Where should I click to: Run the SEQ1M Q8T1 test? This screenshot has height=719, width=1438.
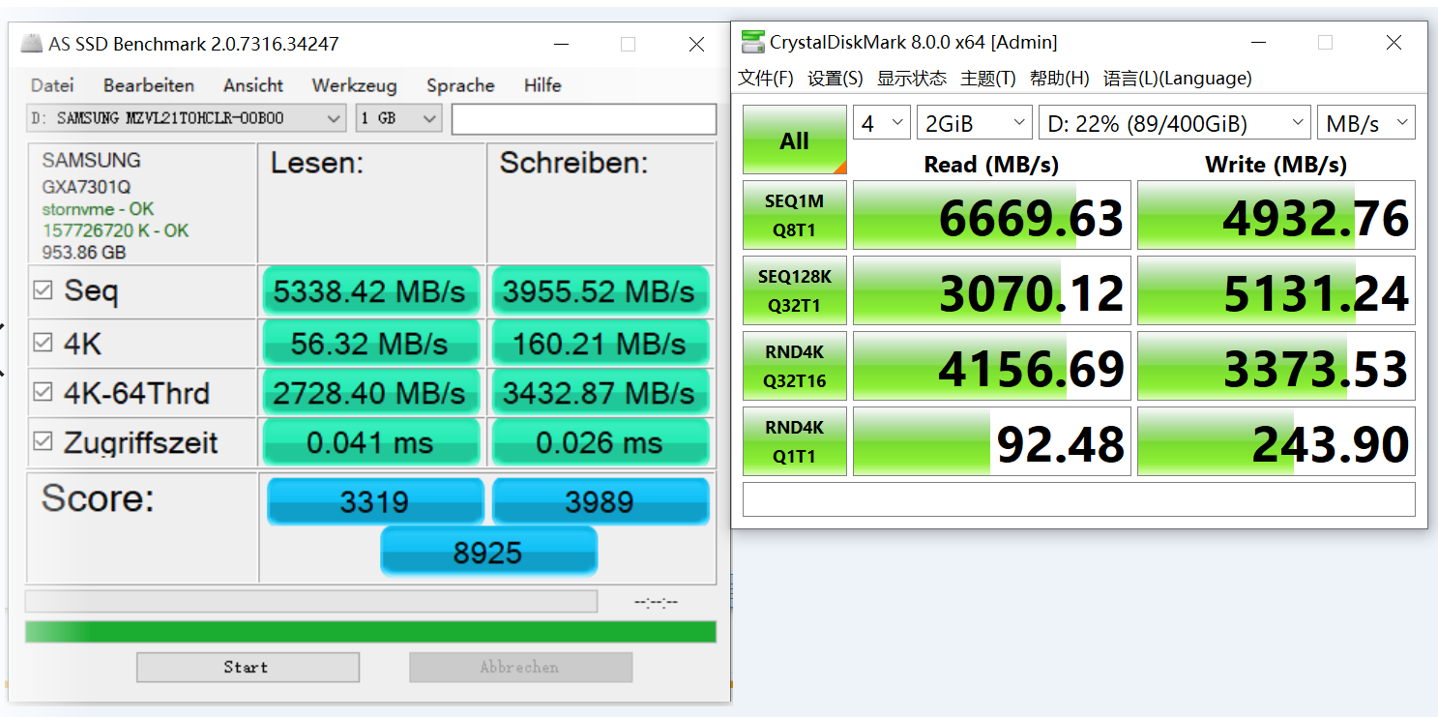click(x=794, y=215)
